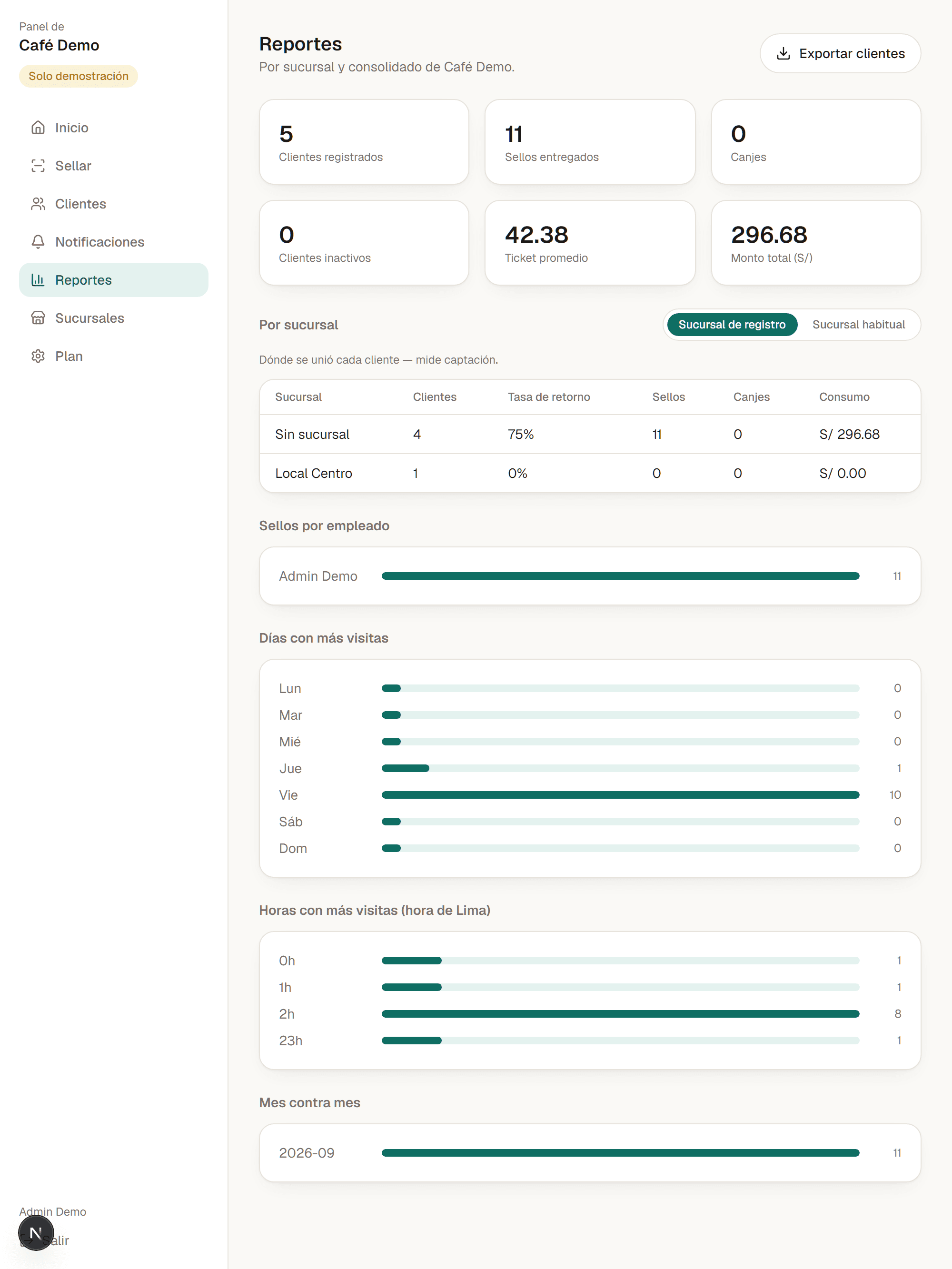The image size is (952, 1269).
Task: Click the Clientes people icon
Action: coord(38,204)
